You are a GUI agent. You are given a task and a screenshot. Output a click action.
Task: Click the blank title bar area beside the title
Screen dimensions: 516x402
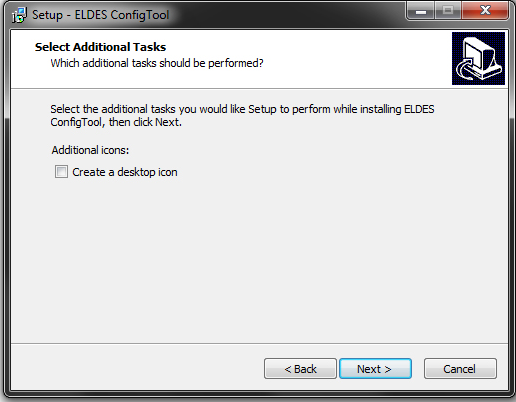click(287, 15)
